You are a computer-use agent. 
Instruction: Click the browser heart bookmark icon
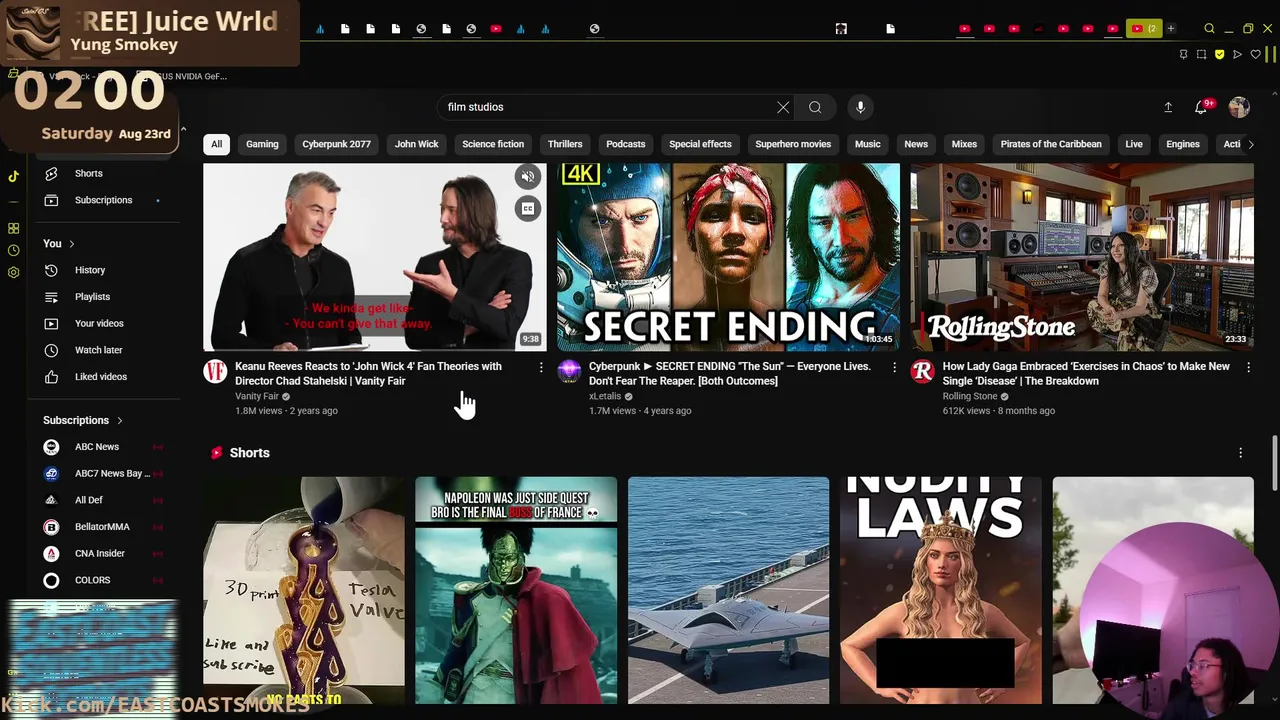click(1256, 54)
